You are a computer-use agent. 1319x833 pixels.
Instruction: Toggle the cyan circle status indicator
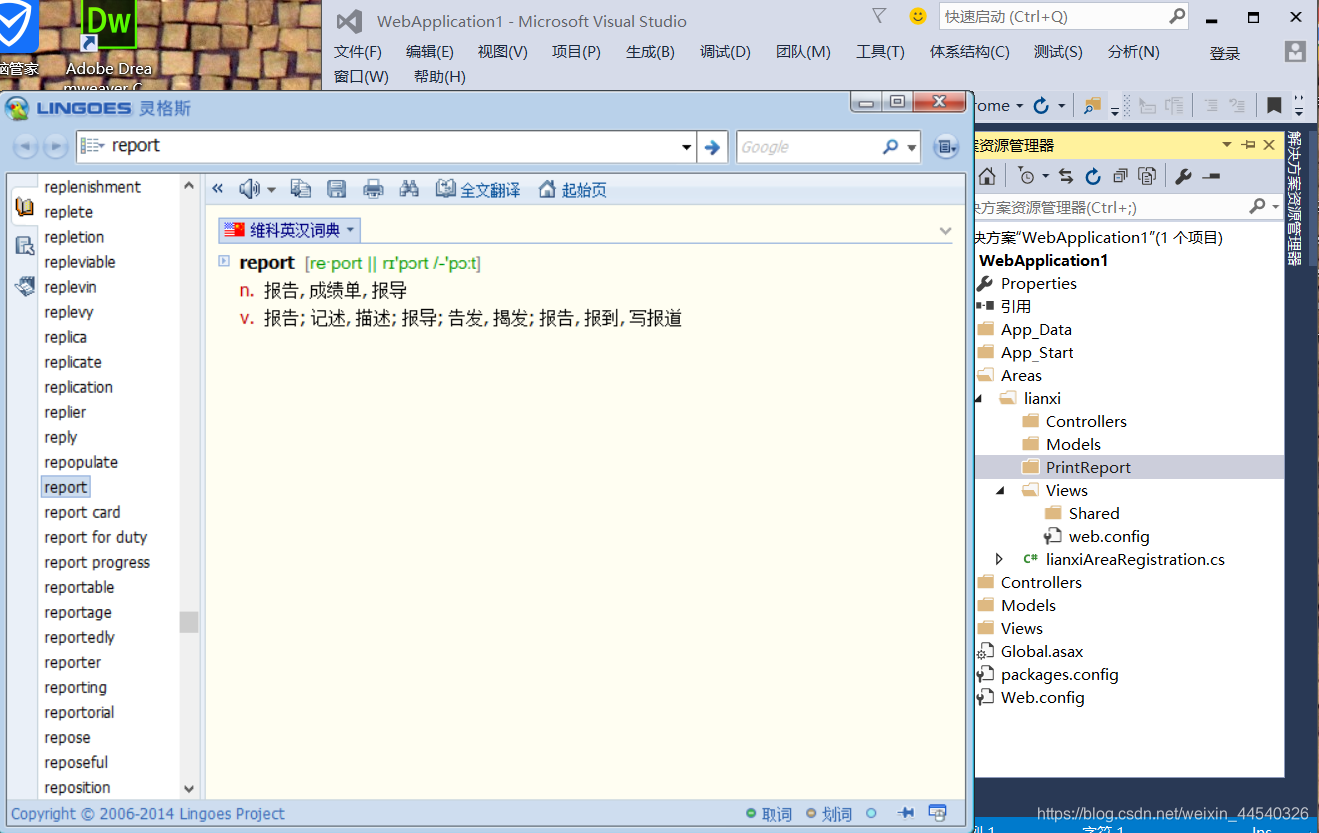[x=871, y=813]
